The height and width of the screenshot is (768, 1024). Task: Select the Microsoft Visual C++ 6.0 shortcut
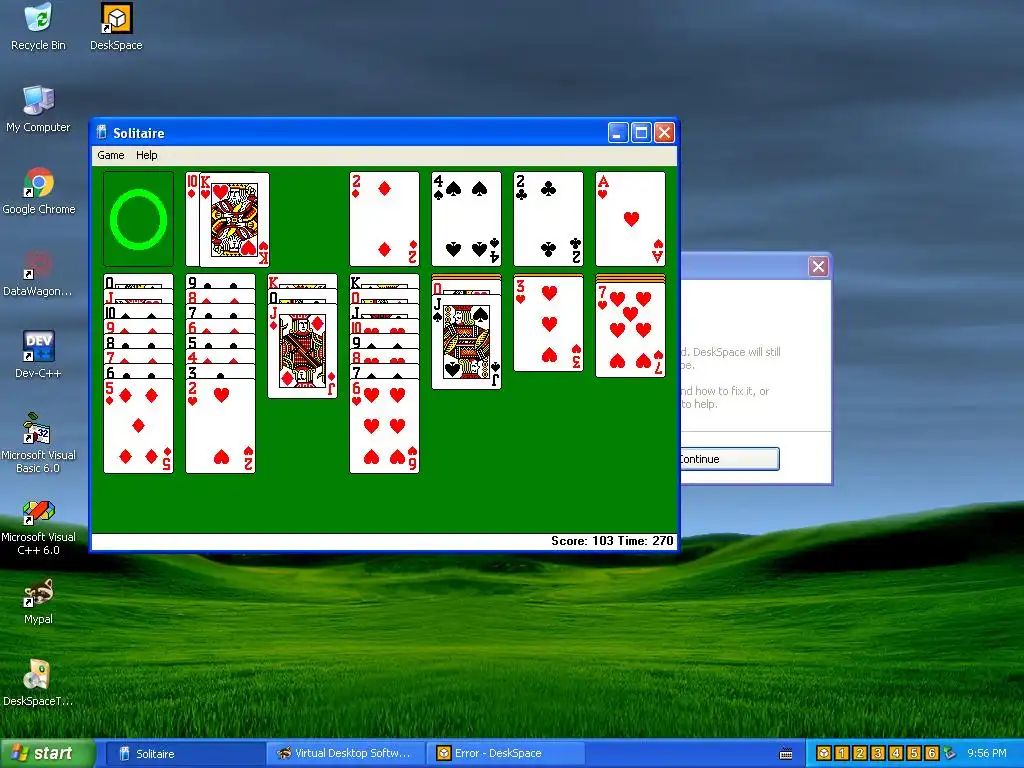[x=38, y=526]
